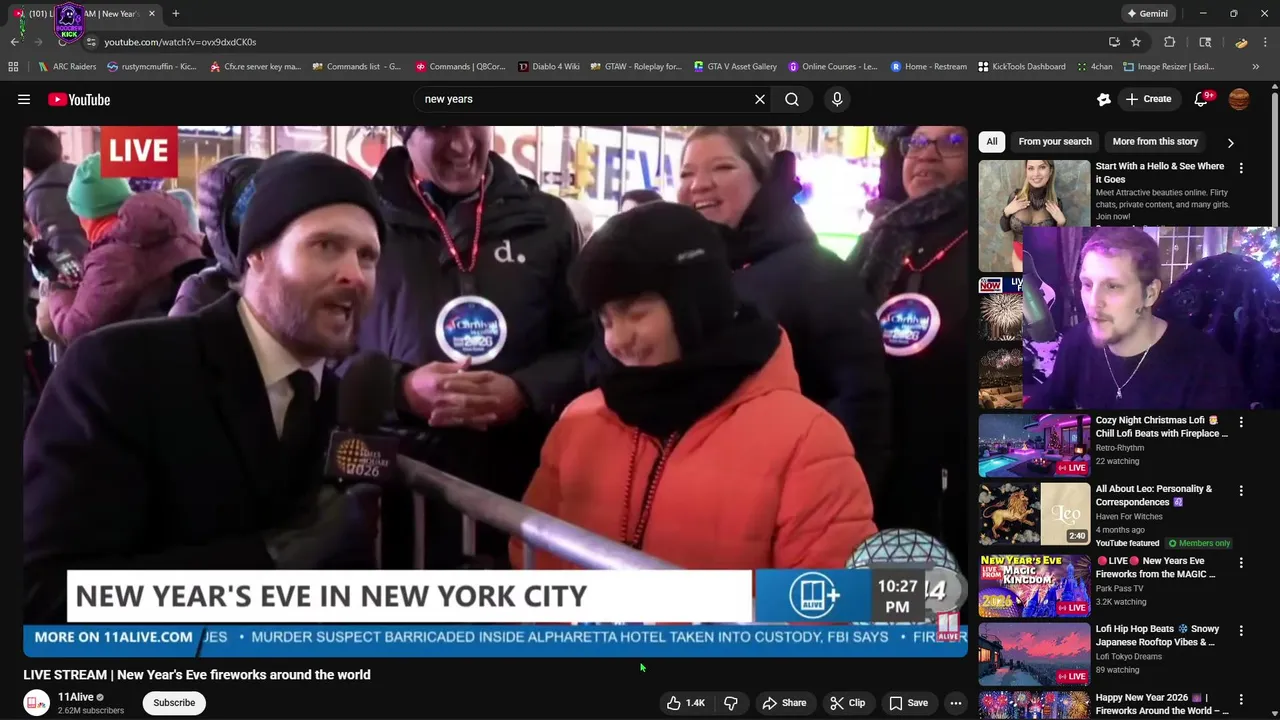Open the side panel browser icon

(x=1205, y=42)
